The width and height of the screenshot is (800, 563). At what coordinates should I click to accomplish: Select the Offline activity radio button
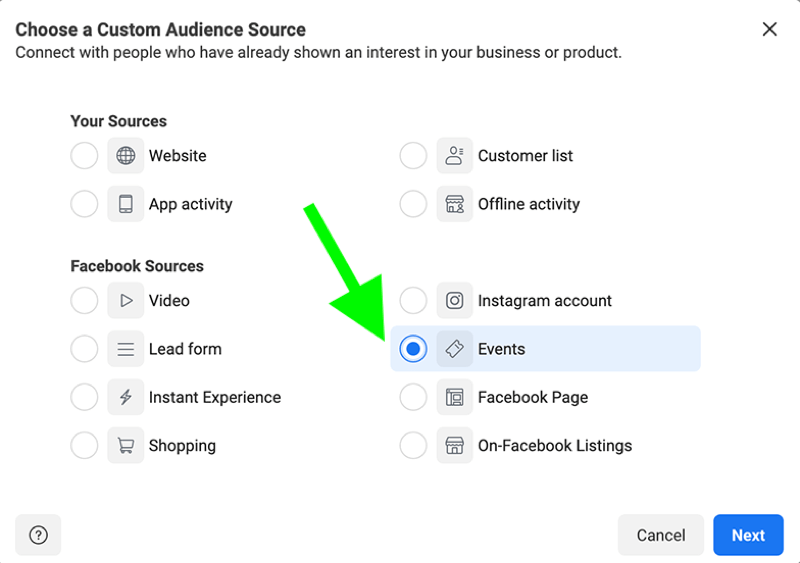413,204
